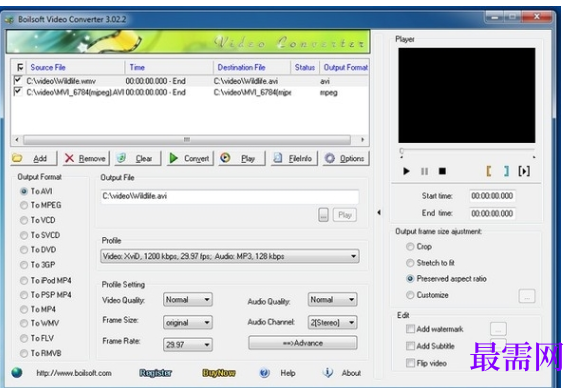The image size is (582, 388).
Task: Uncheck the Wildlife.wmv file checkbox
Action: click(17, 80)
